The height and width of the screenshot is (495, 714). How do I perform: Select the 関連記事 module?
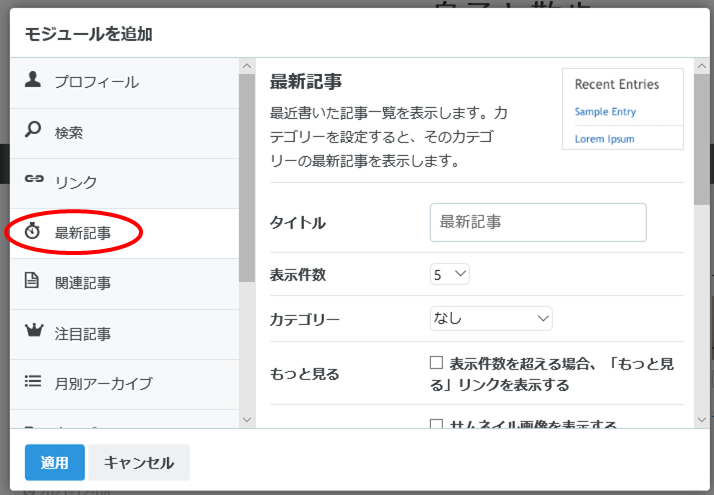click(124, 284)
